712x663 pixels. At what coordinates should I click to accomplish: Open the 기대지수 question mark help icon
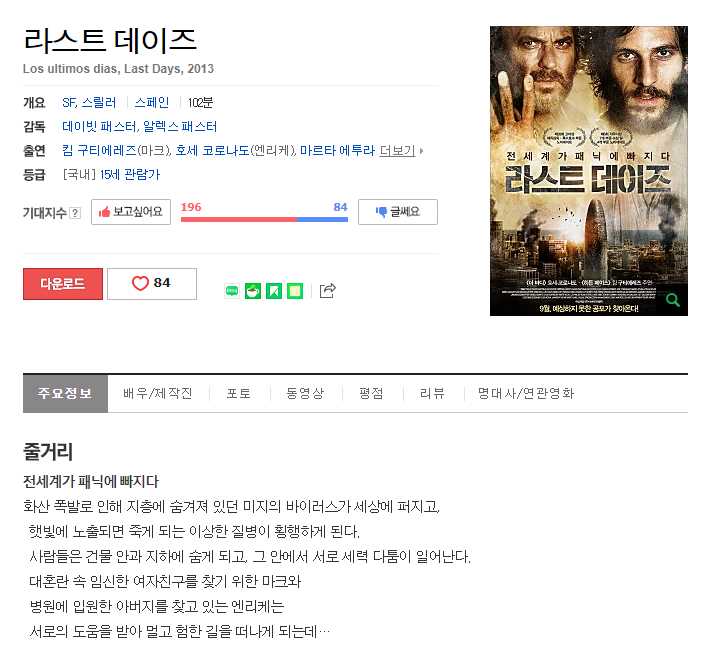tap(75, 213)
